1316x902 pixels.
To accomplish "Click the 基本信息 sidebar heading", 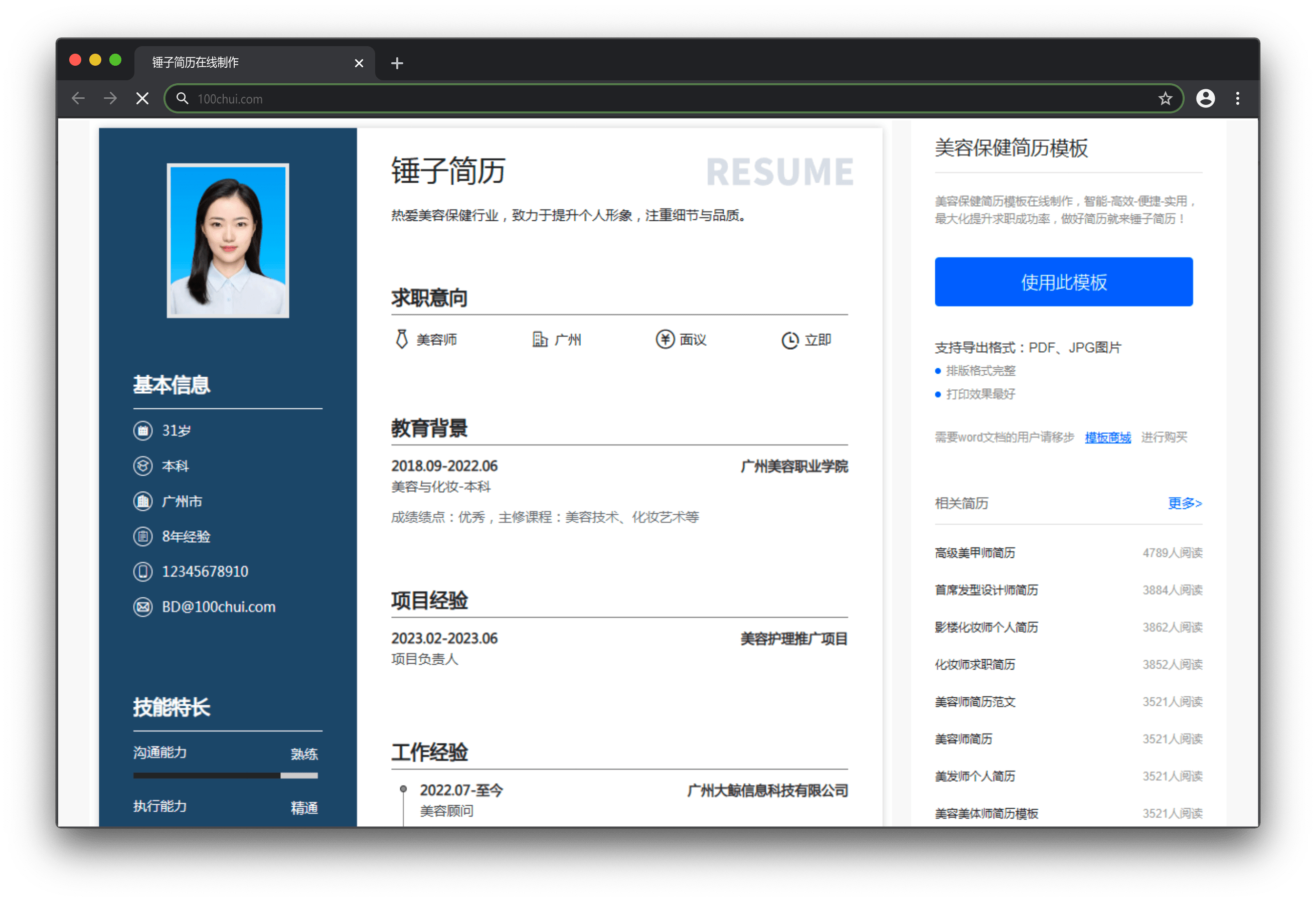I will pyautogui.click(x=172, y=385).
